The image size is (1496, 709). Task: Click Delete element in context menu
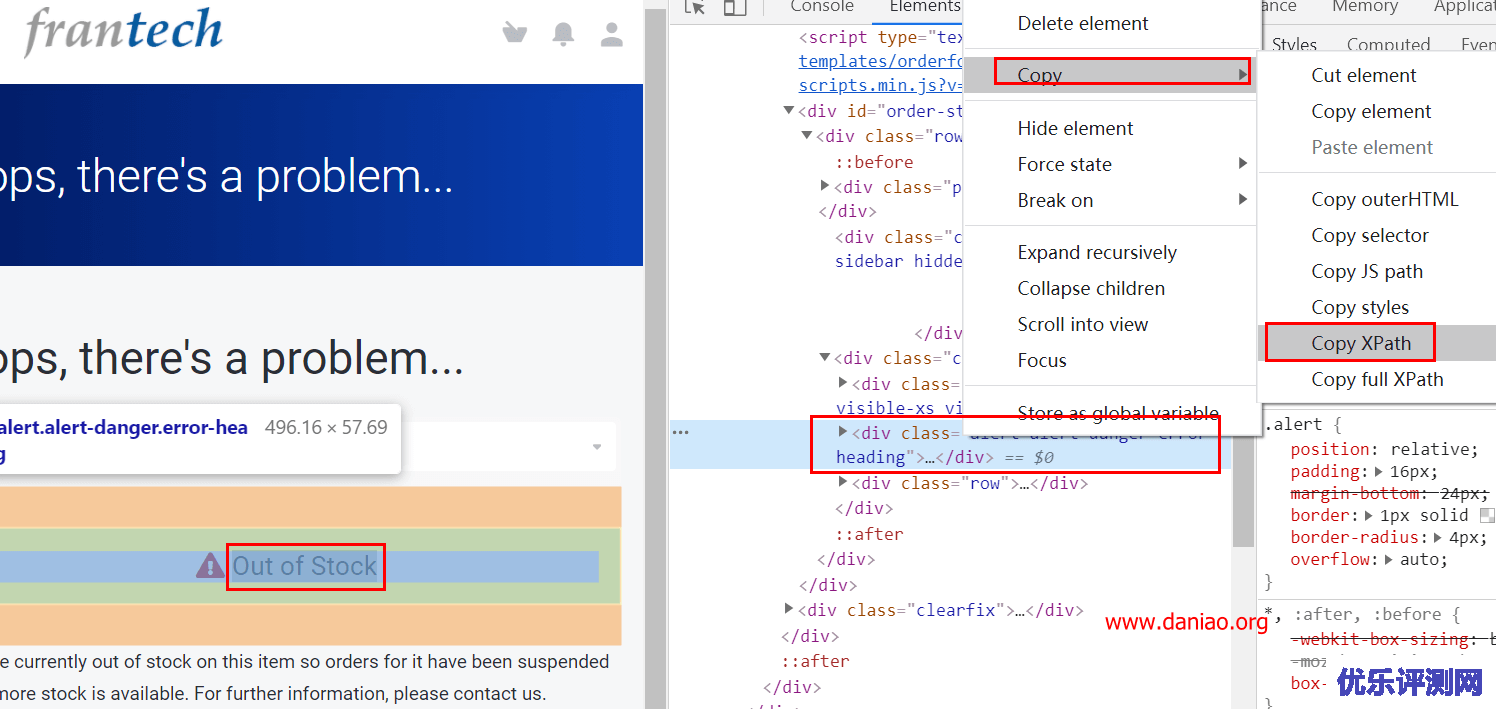point(1082,23)
